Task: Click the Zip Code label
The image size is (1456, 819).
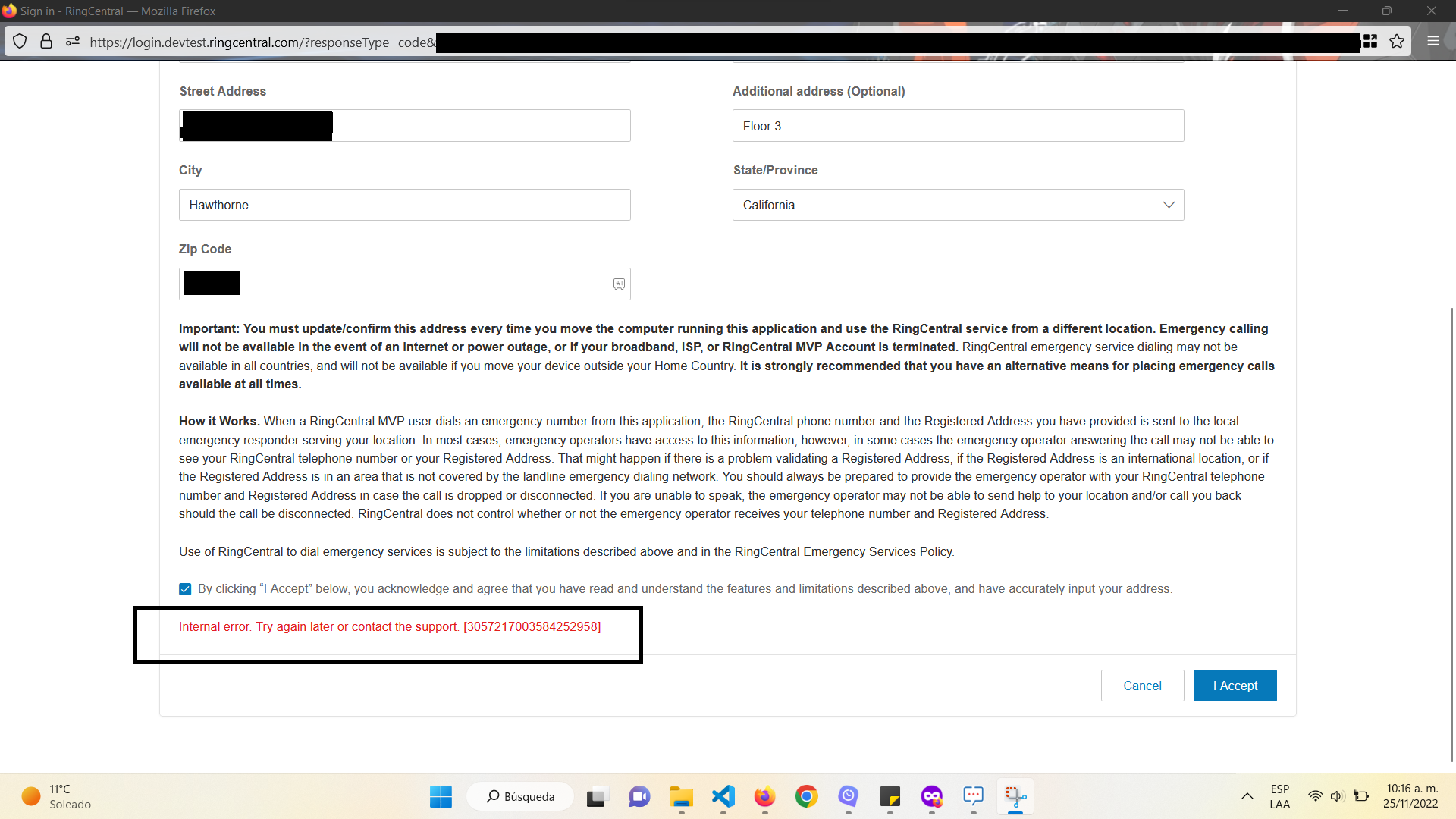Action: pyautogui.click(x=205, y=249)
